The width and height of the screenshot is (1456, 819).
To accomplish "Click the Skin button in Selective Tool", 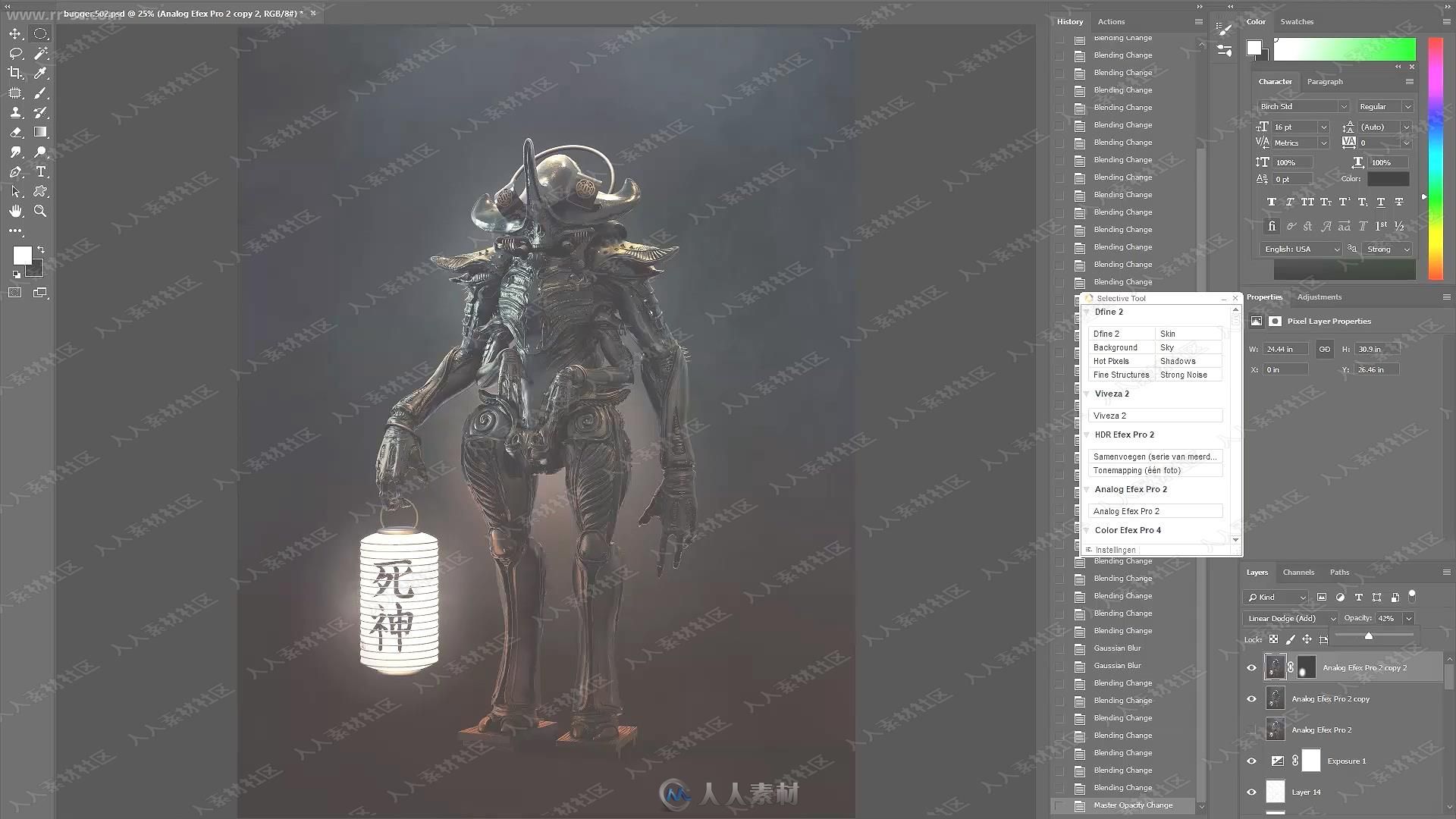I will click(1188, 334).
